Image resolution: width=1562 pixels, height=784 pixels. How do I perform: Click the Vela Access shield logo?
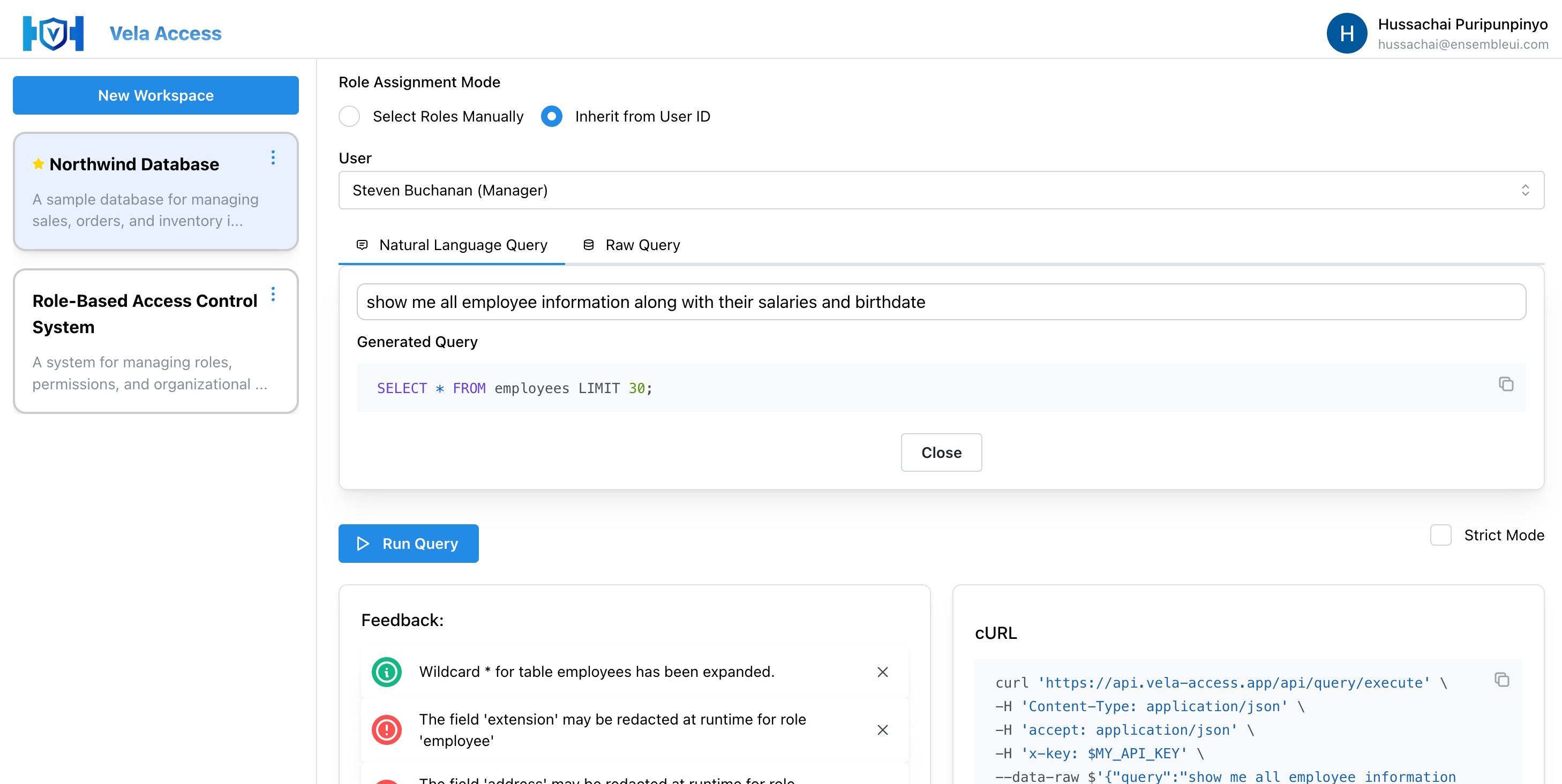point(54,33)
